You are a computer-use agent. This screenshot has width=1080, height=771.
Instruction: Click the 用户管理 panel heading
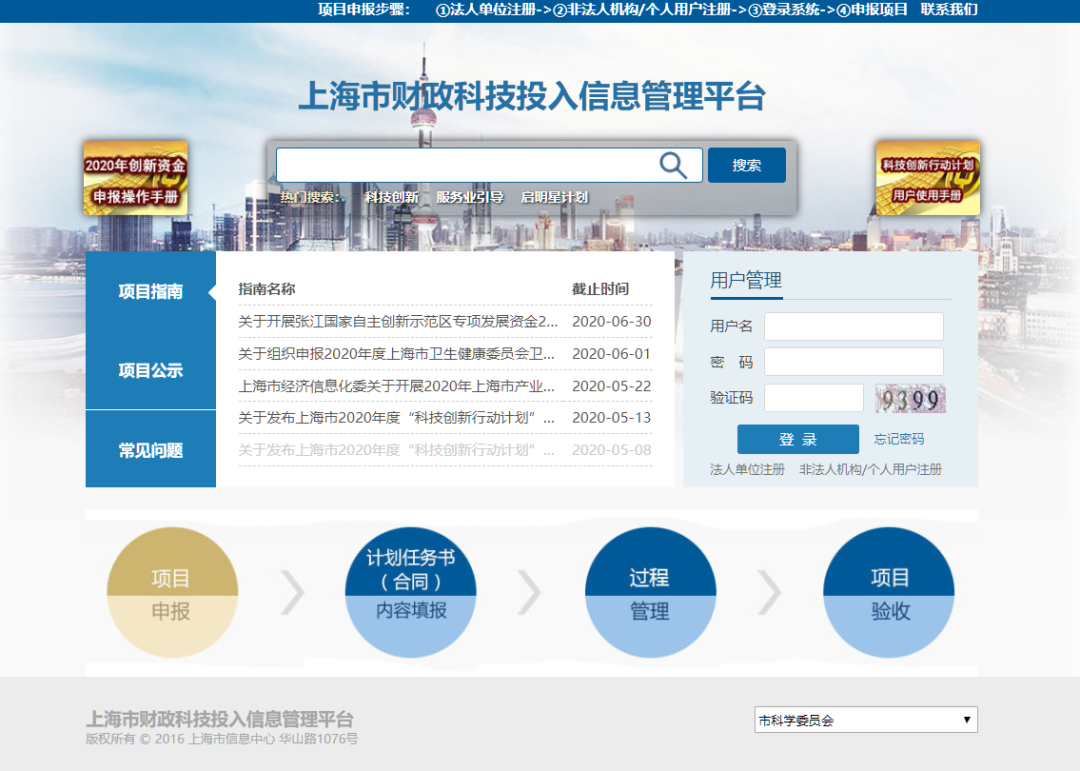(x=746, y=280)
